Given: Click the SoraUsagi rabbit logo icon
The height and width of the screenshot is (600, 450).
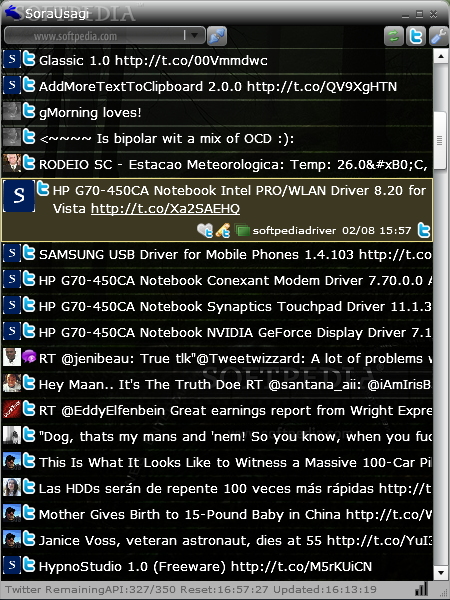Looking at the screenshot, I should (x=13, y=12).
